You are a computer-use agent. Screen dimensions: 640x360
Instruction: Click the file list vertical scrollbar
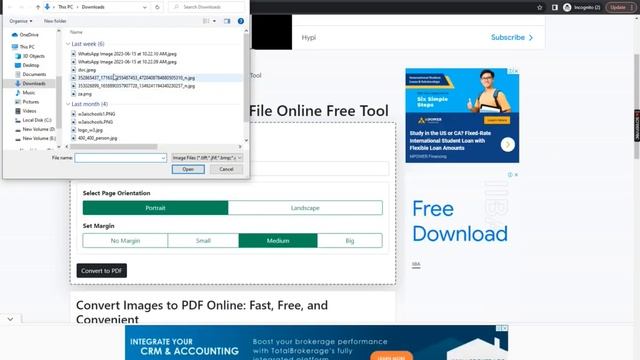[246, 78]
